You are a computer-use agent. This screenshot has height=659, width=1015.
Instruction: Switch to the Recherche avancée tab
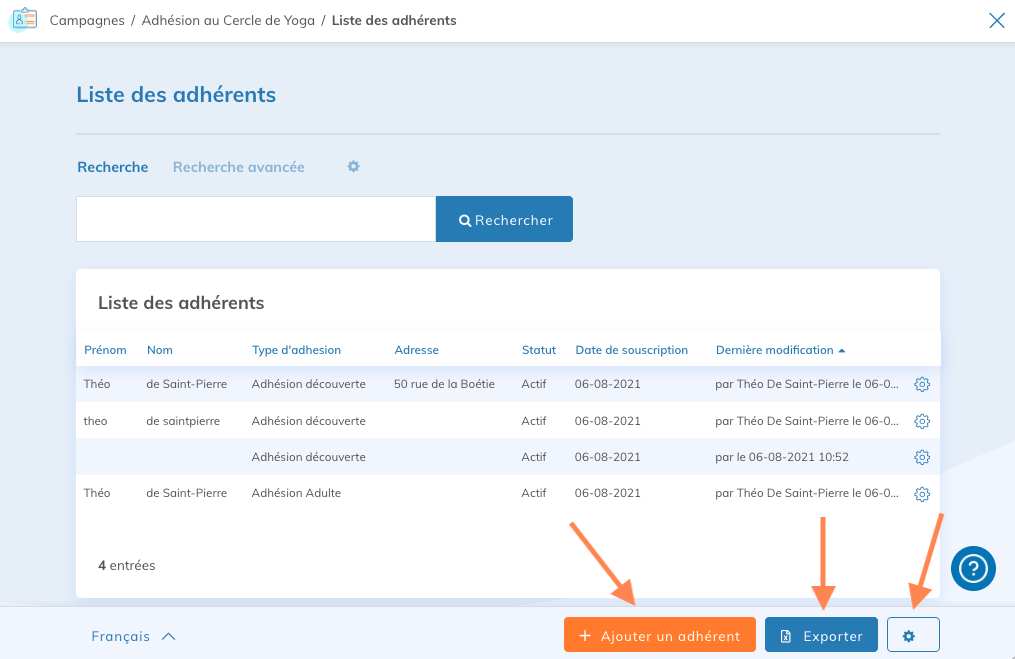tap(238, 167)
